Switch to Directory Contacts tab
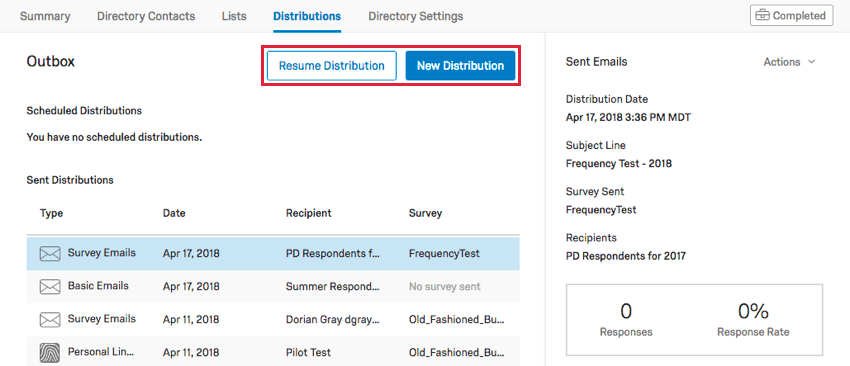Screen dimensions: 850x366 pyautogui.click(x=146, y=16)
